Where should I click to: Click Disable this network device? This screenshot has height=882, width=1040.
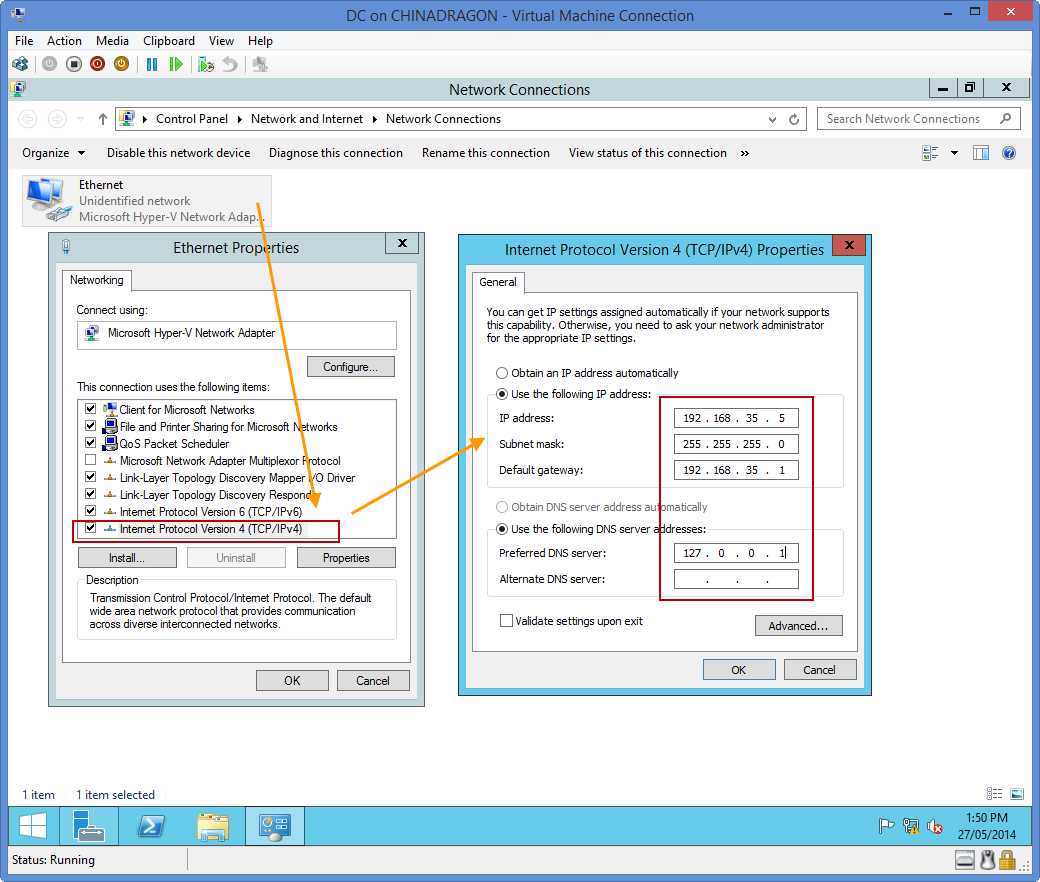click(178, 153)
